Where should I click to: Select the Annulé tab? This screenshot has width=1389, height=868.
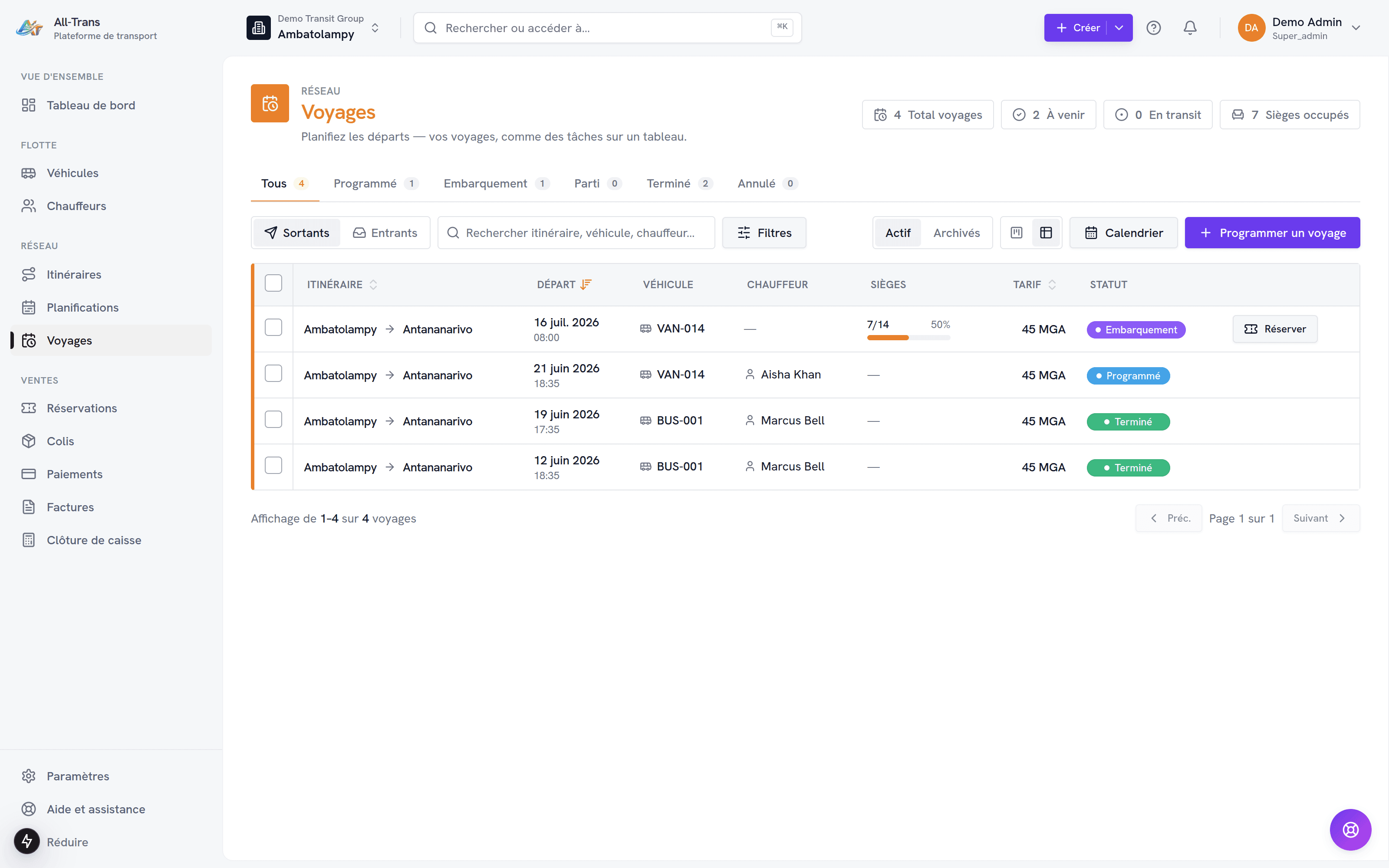[x=767, y=184]
